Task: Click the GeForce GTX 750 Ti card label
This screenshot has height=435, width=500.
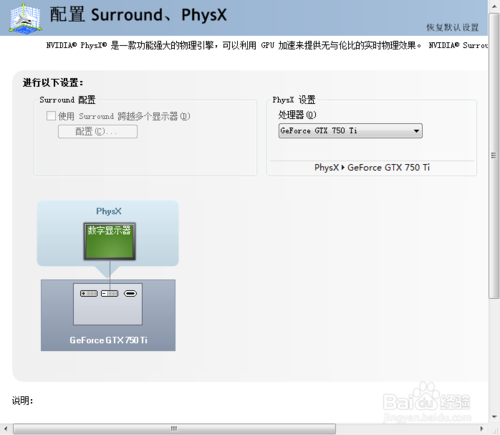Action: [x=108, y=340]
